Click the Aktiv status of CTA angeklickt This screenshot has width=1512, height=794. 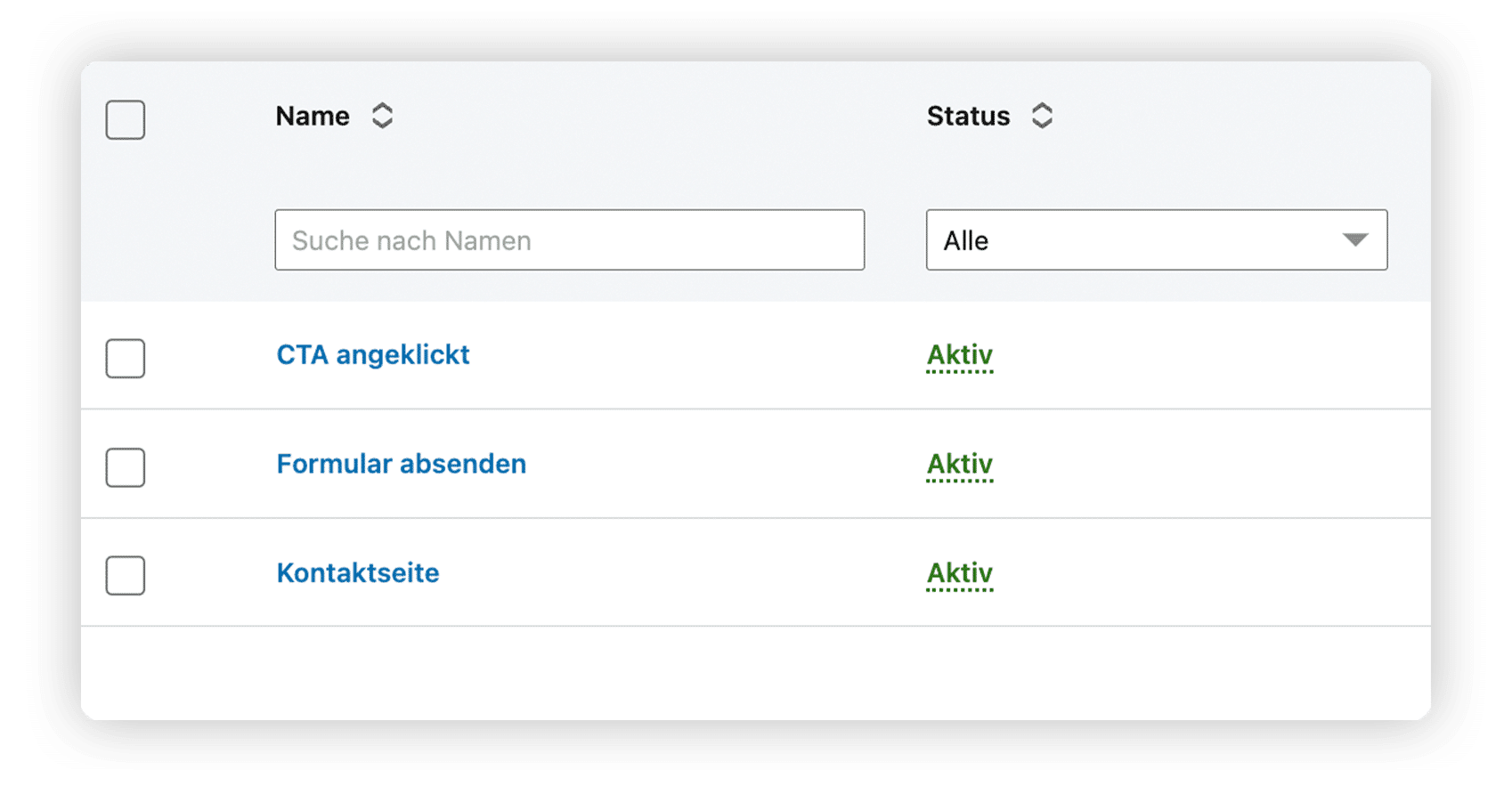pyautogui.click(x=960, y=356)
